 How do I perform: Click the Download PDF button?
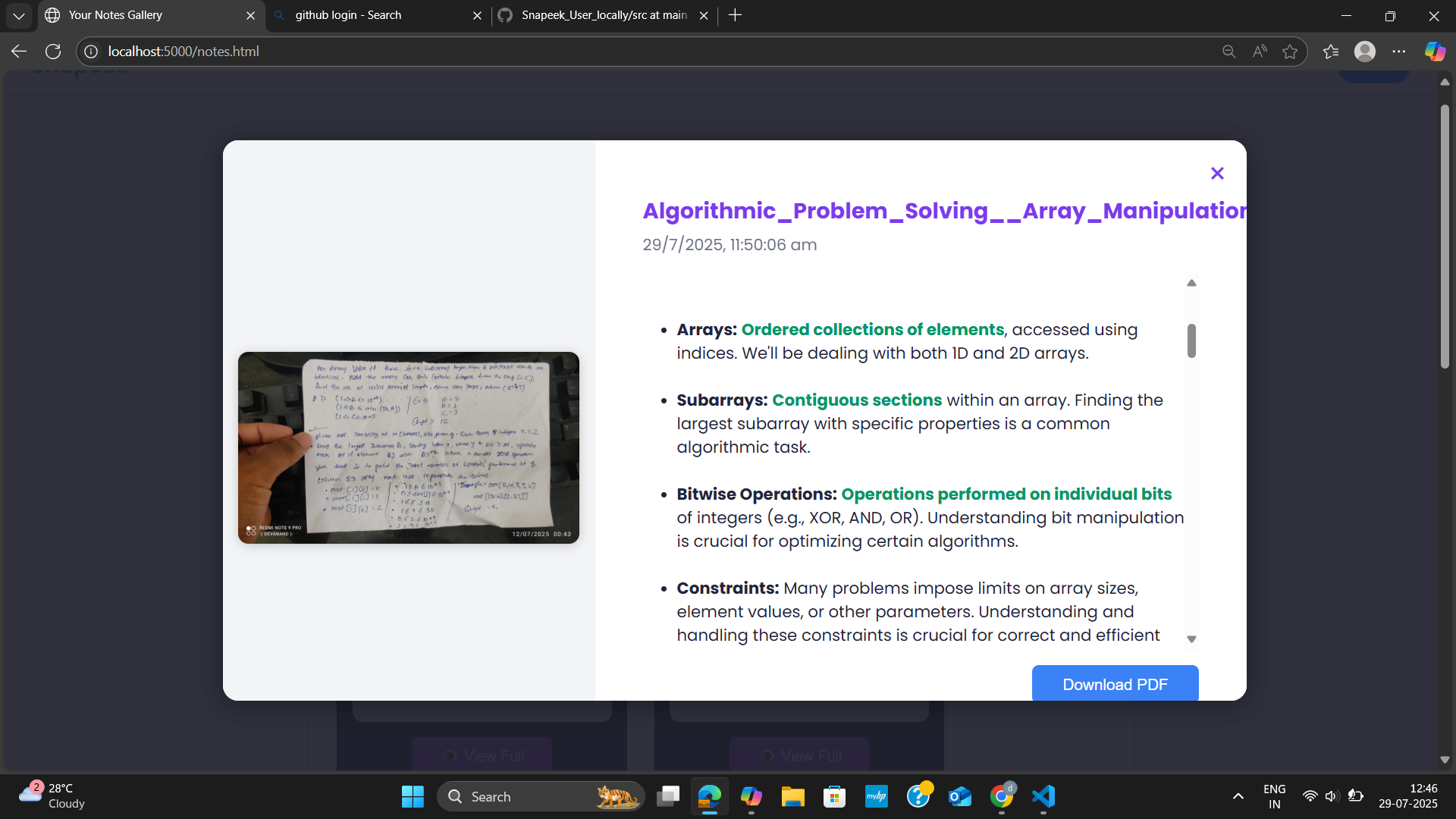point(1115,683)
